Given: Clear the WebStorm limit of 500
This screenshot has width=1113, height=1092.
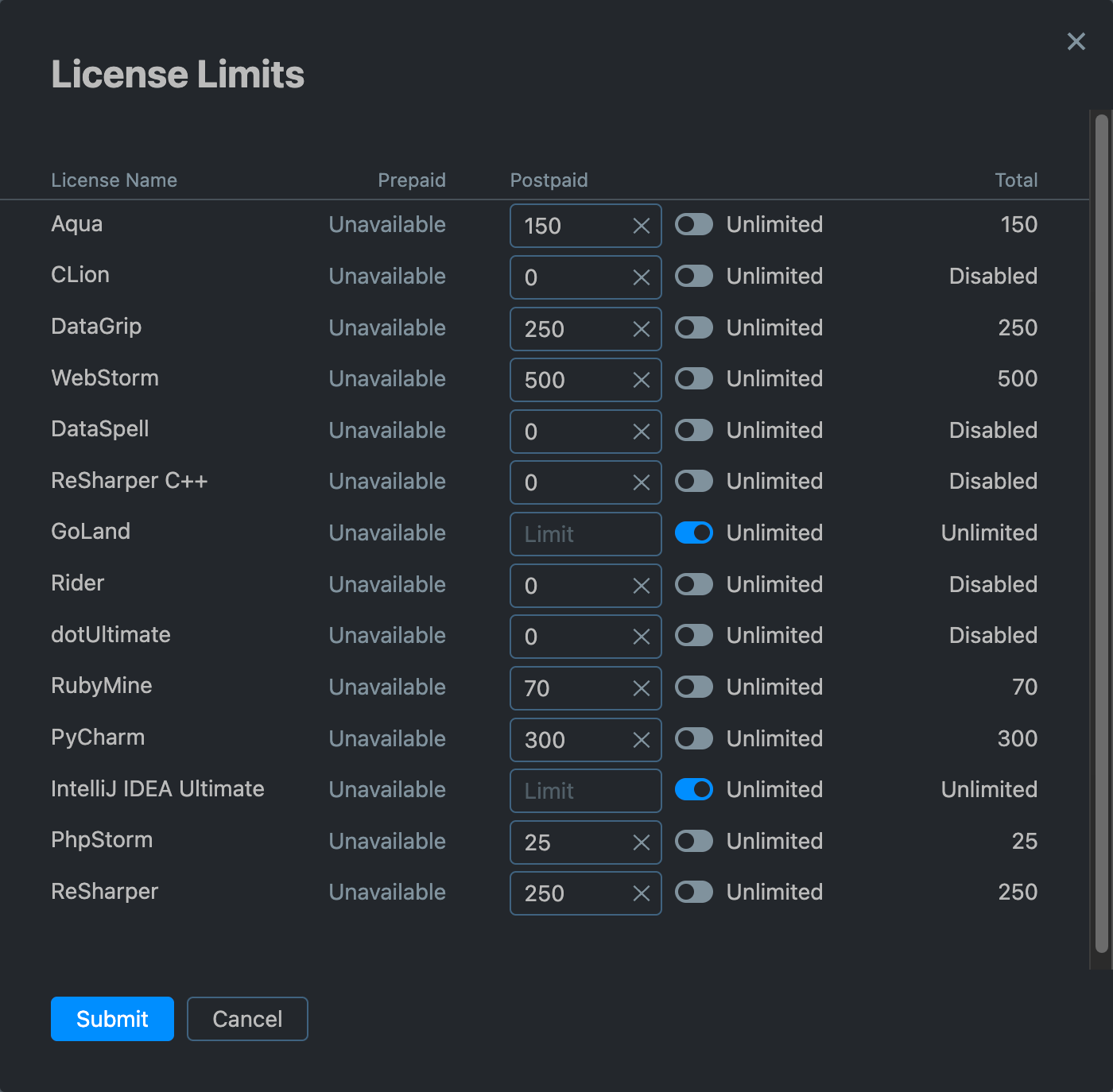Looking at the screenshot, I should pyautogui.click(x=641, y=380).
